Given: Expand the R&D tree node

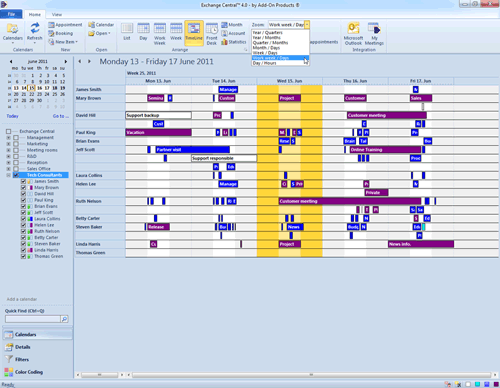Looking at the screenshot, I should (9, 156).
